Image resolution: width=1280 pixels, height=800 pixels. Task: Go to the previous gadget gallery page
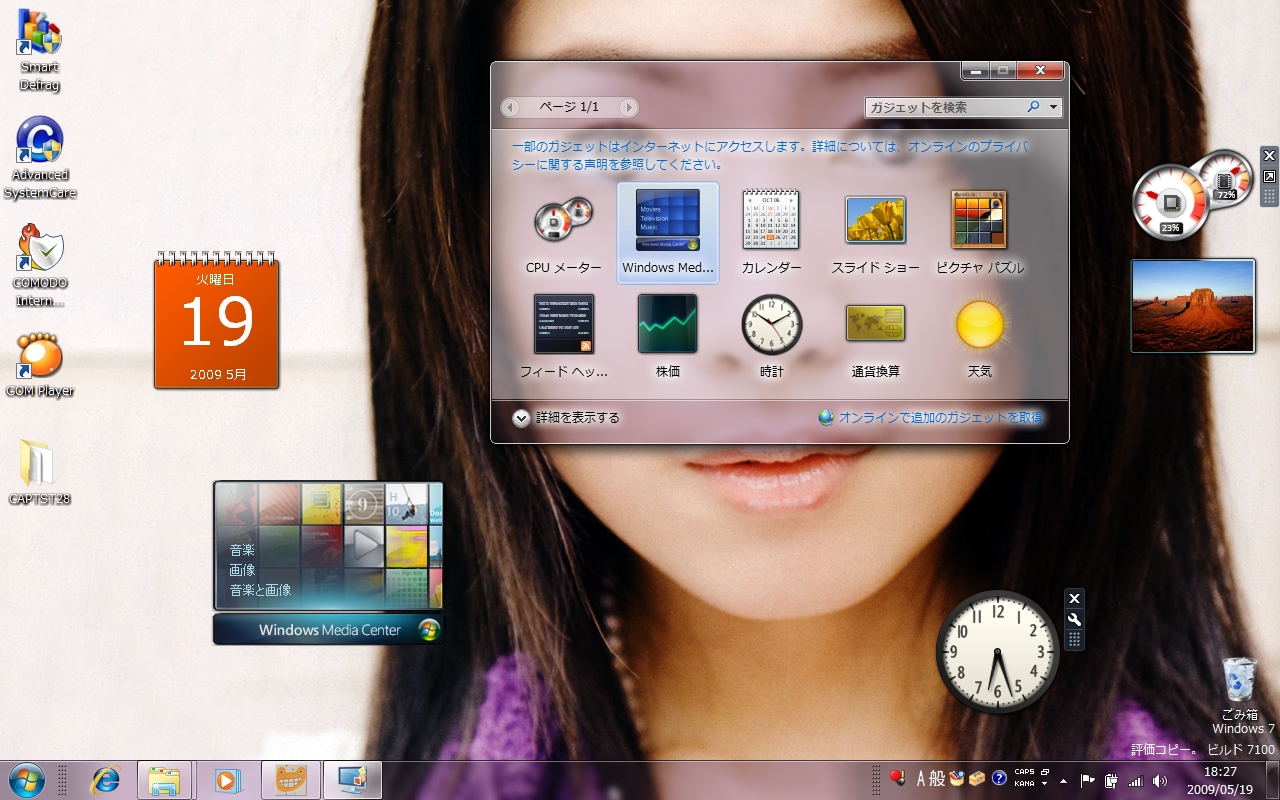click(x=510, y=107)
